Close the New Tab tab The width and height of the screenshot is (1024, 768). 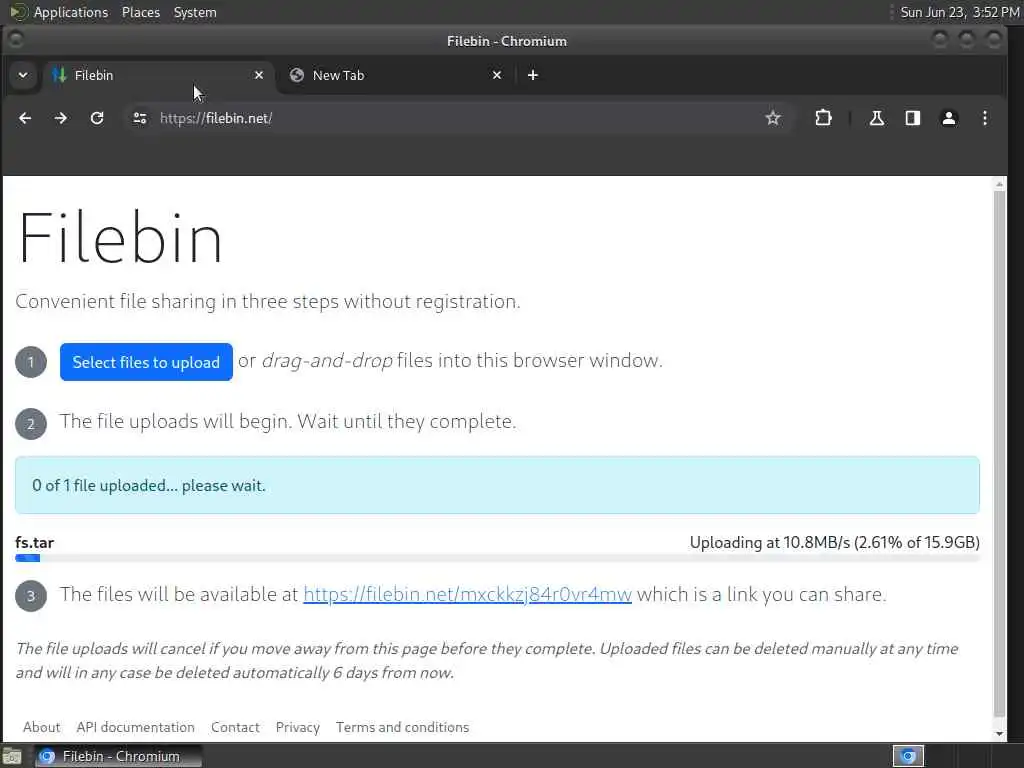click(x=497, y=75)
